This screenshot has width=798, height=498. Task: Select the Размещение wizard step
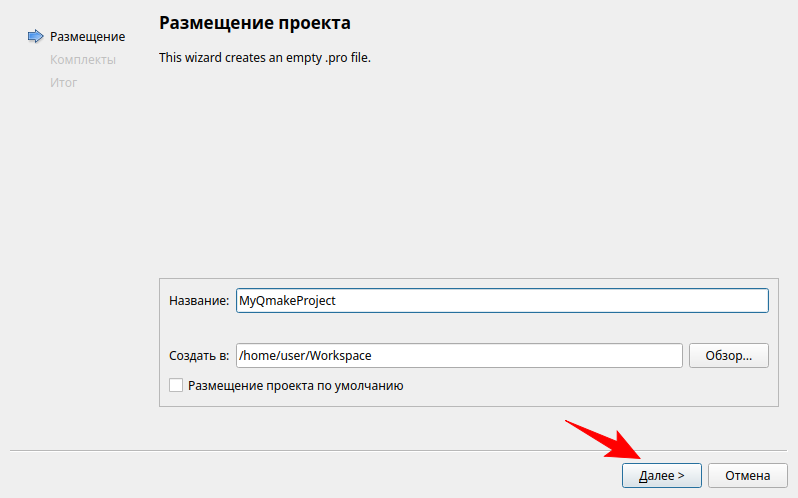click(87, 37)
